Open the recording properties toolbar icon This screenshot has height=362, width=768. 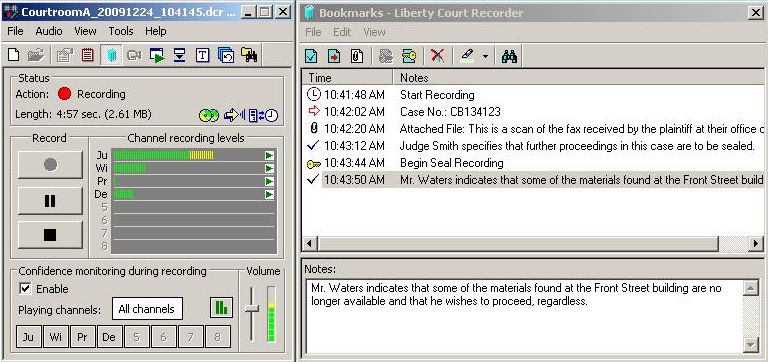coord(65,55)
